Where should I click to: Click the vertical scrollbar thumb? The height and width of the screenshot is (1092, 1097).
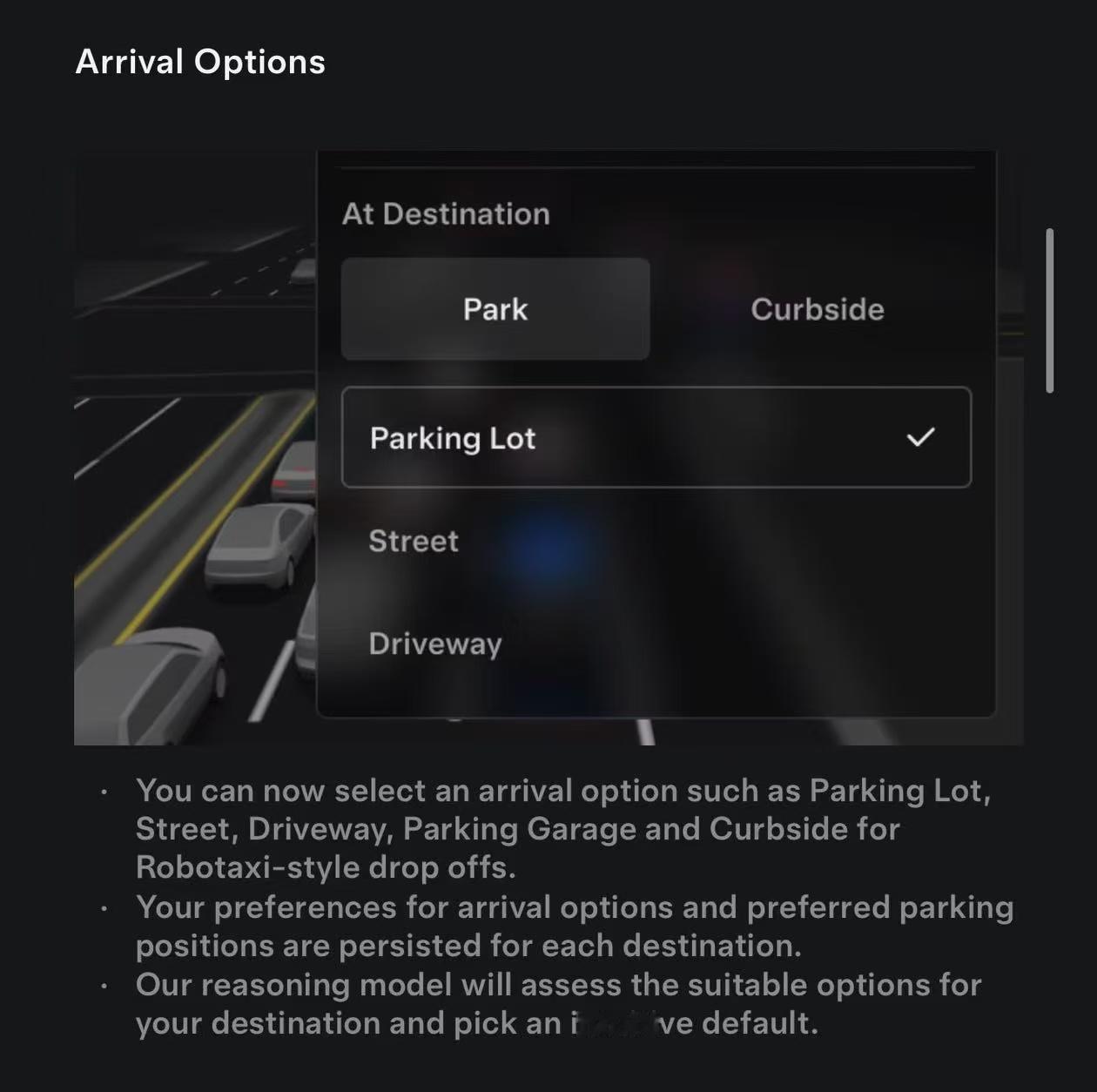click(1050, 311)
